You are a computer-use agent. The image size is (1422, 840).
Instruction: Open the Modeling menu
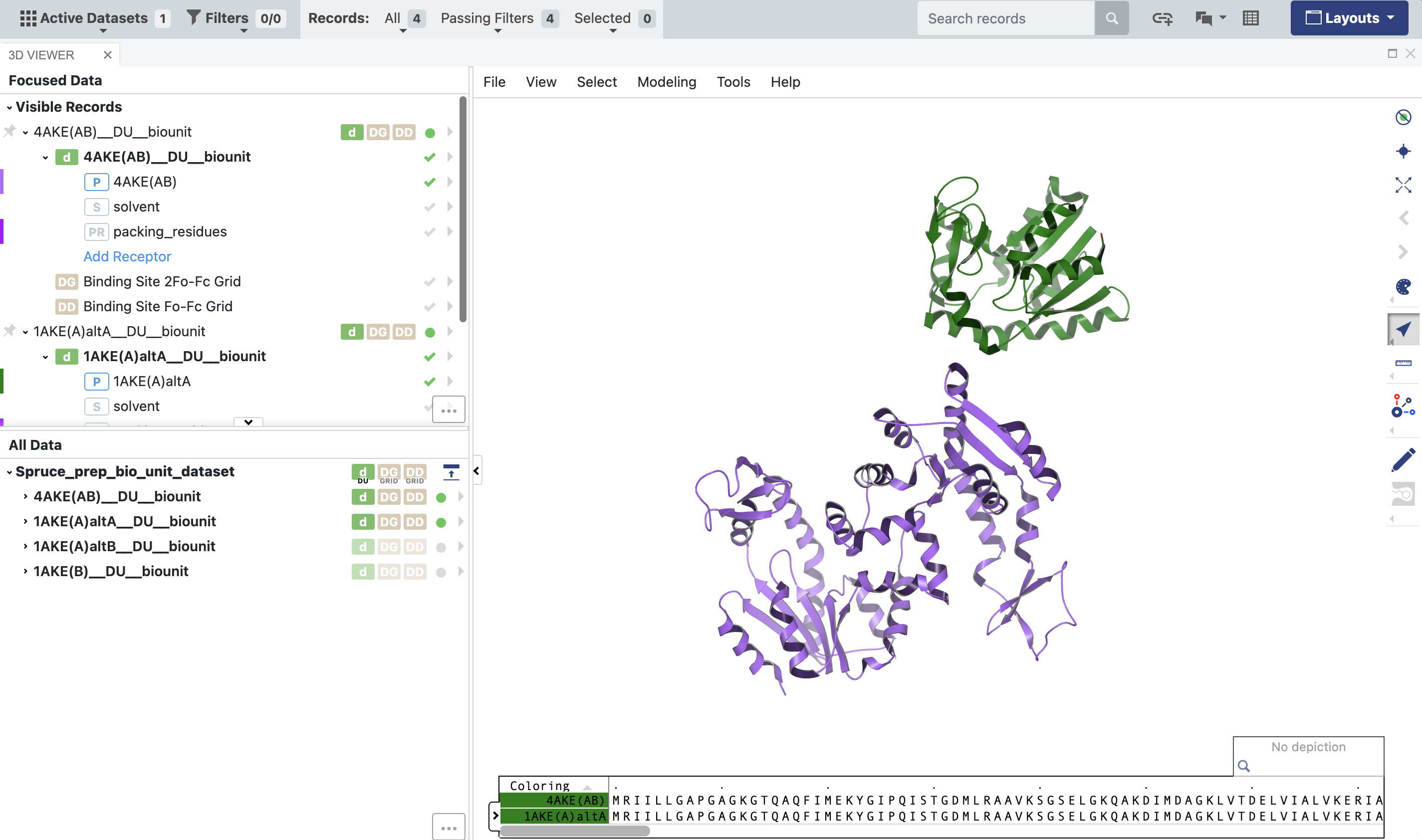tap(666, 82)
